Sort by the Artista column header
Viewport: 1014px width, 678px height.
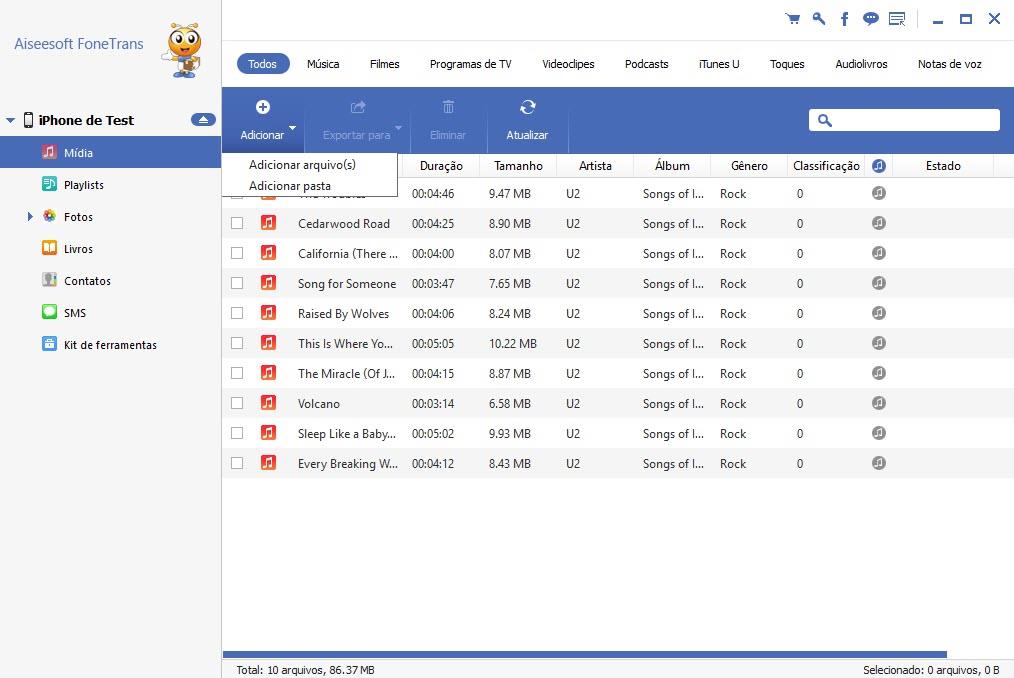[x=595, y=166]
